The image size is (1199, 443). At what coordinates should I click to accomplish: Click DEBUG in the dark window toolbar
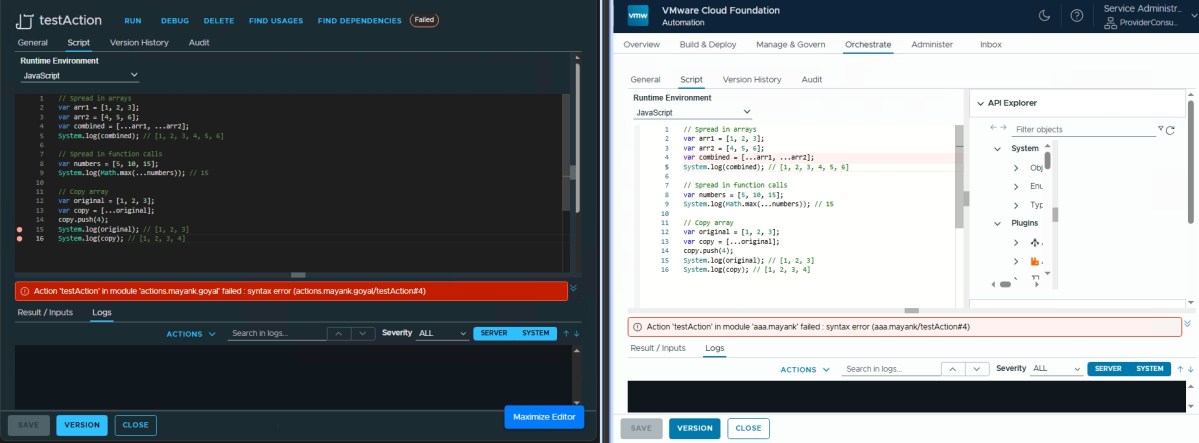click(x=175, y=21)
